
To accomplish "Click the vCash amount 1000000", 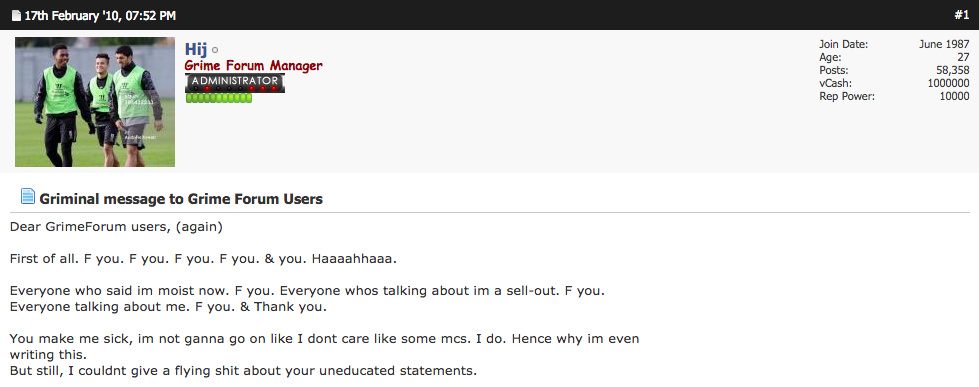I will (x=948, y=83).
